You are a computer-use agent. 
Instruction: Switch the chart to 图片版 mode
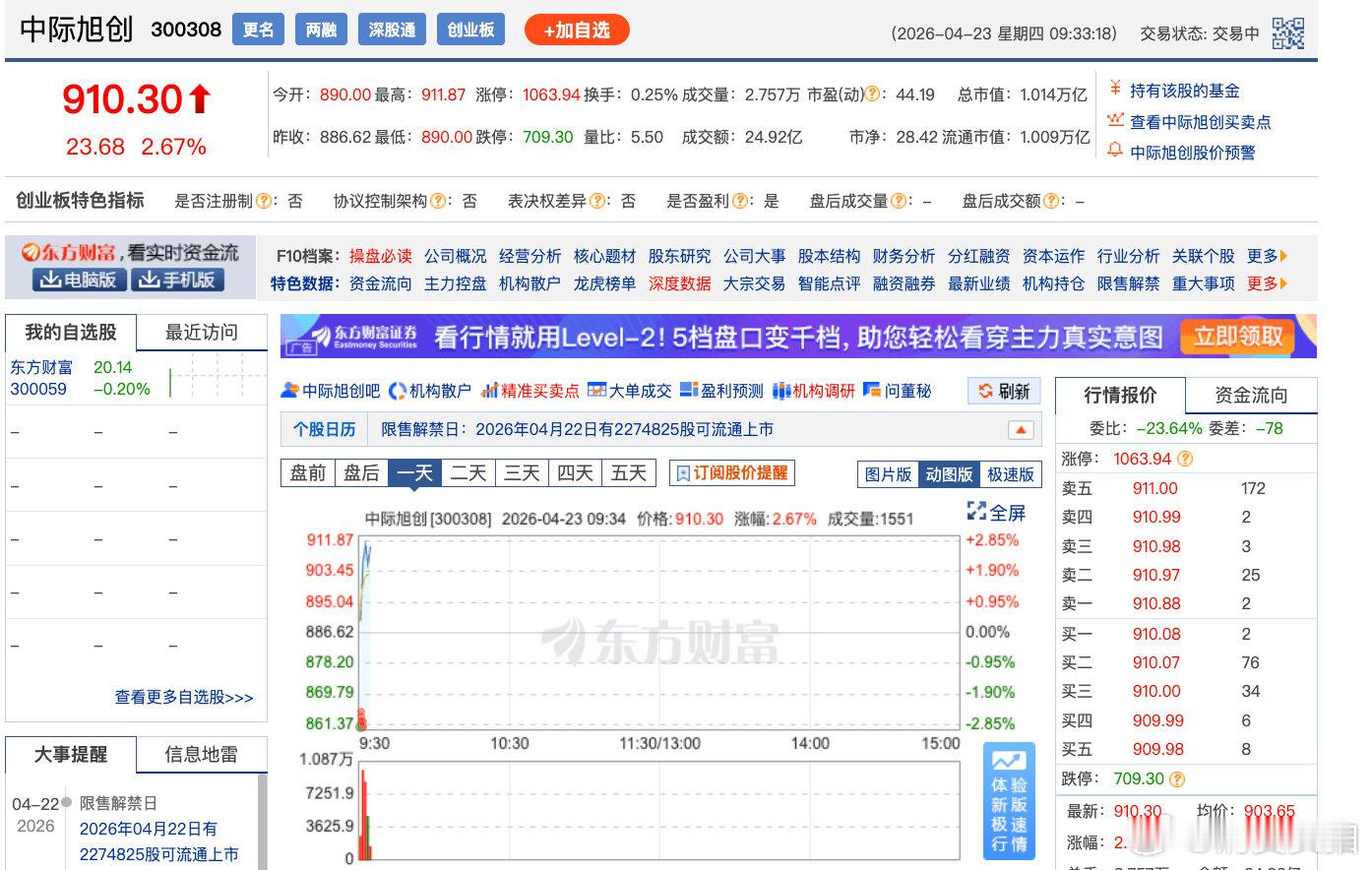[x=888, y=474]
